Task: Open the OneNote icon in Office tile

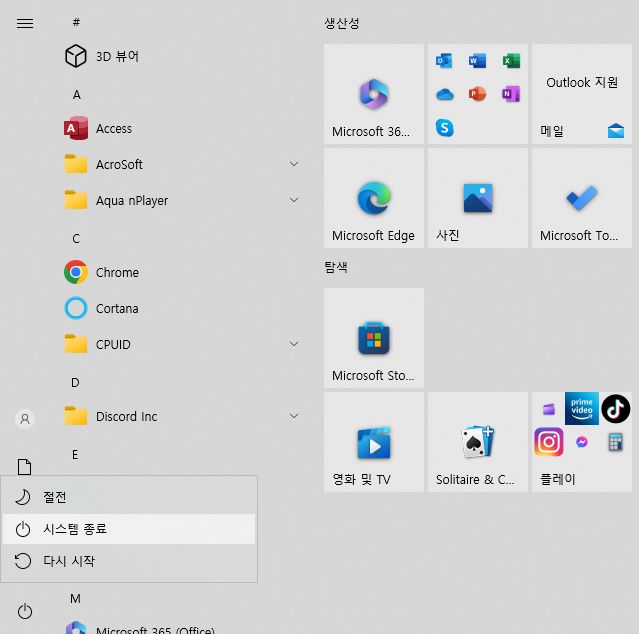Action: pos(511,94)
